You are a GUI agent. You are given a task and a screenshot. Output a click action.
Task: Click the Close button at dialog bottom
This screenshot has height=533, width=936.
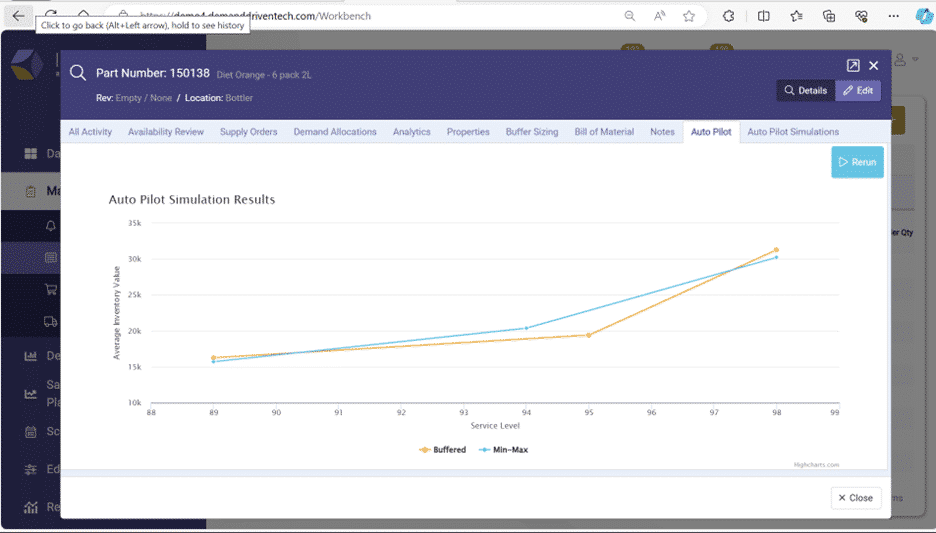point(855,497)
